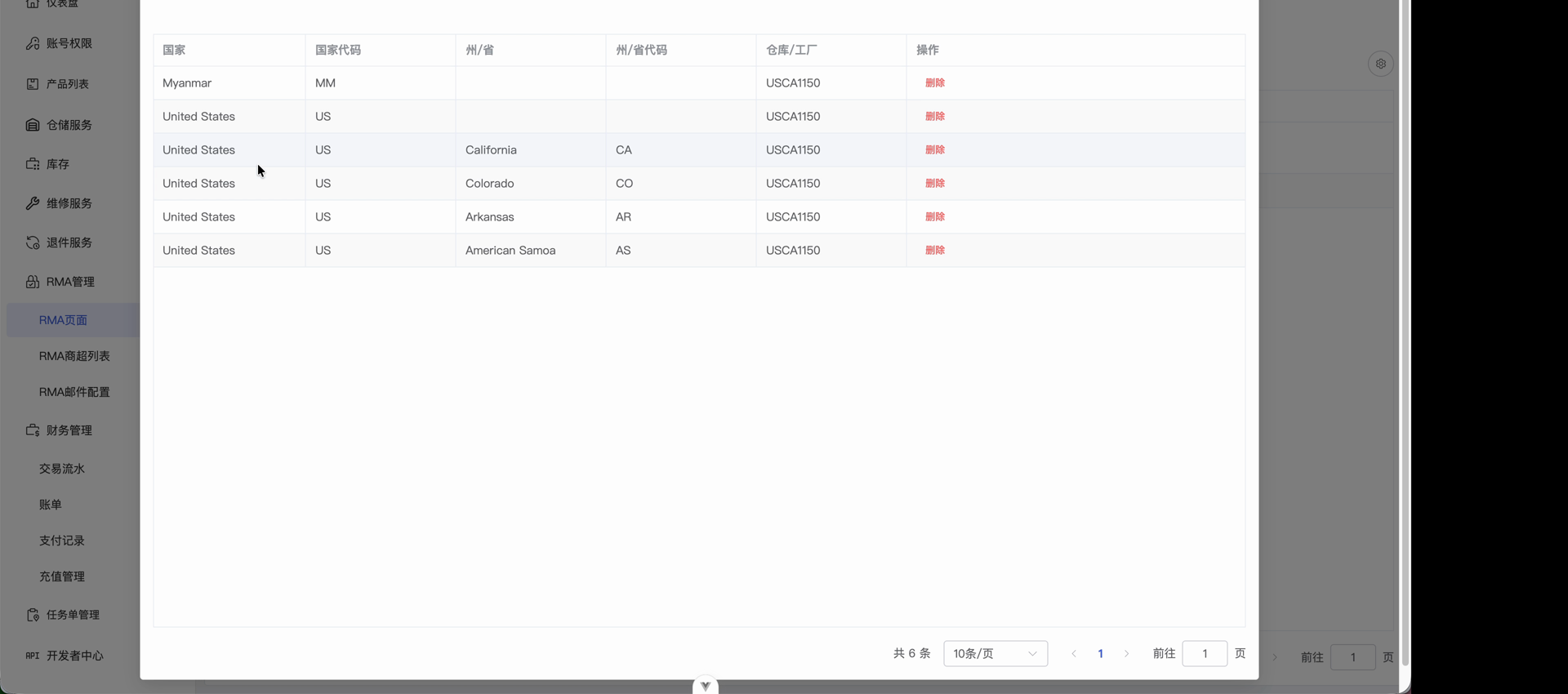Select page number 1 in dialog pagination
This screenshot has width=1568, height=694.
(1101, 654)
